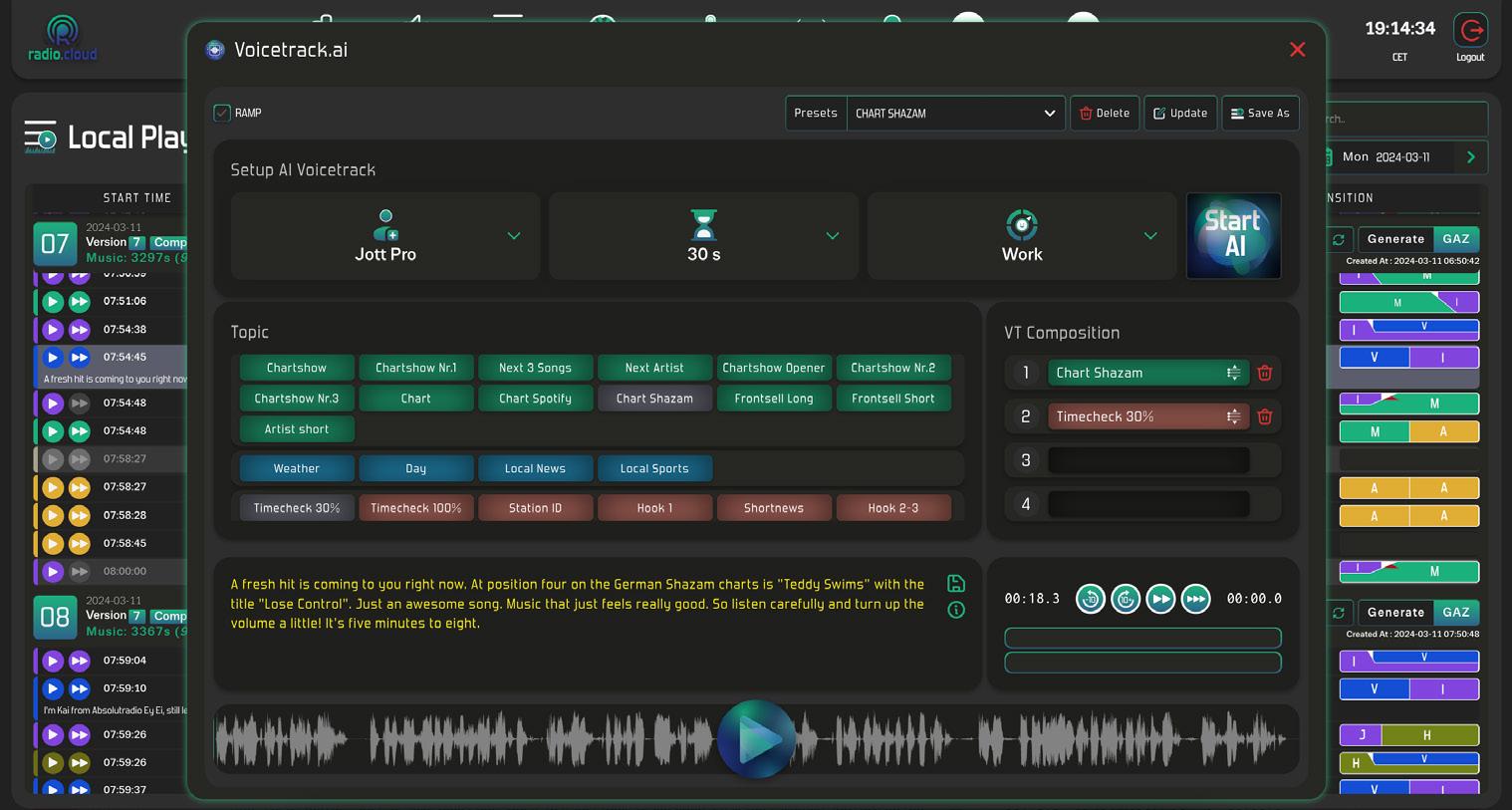The width and height of the screenshot is (1512, 810).
Task: Rewind the voicetrack 10 seconds
Action: [1091, 599]
